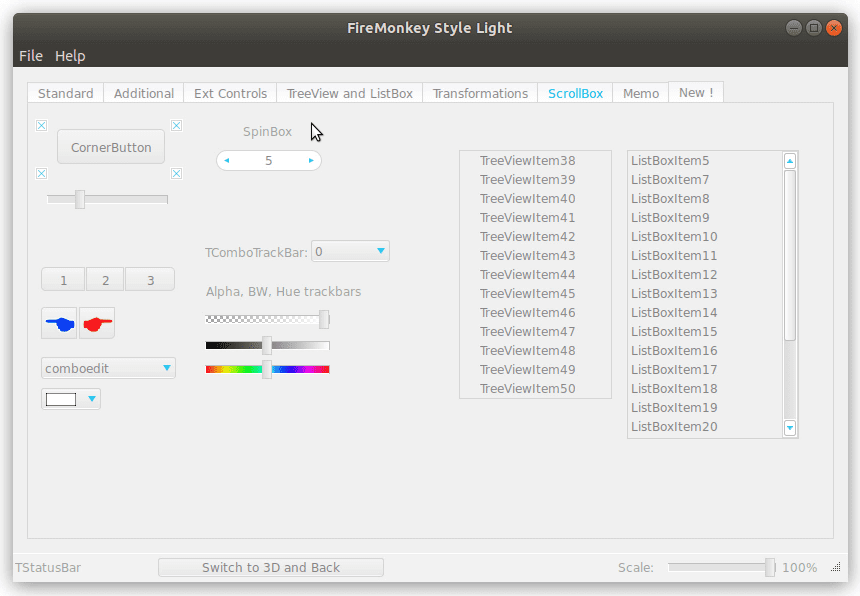Image resolution: width=860 pixels, height=596 pixels.
Task: Click the TStatusBar label
Action: 48,567
